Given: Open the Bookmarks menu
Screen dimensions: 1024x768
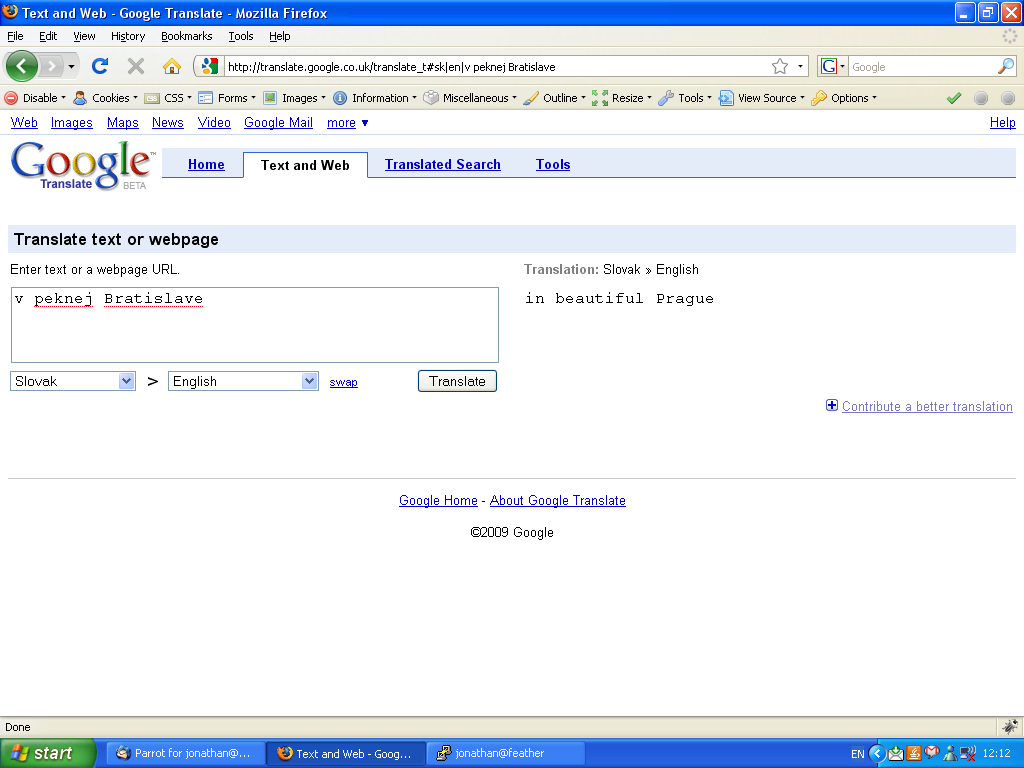Looking at the screenshot, I should [187, 36].
